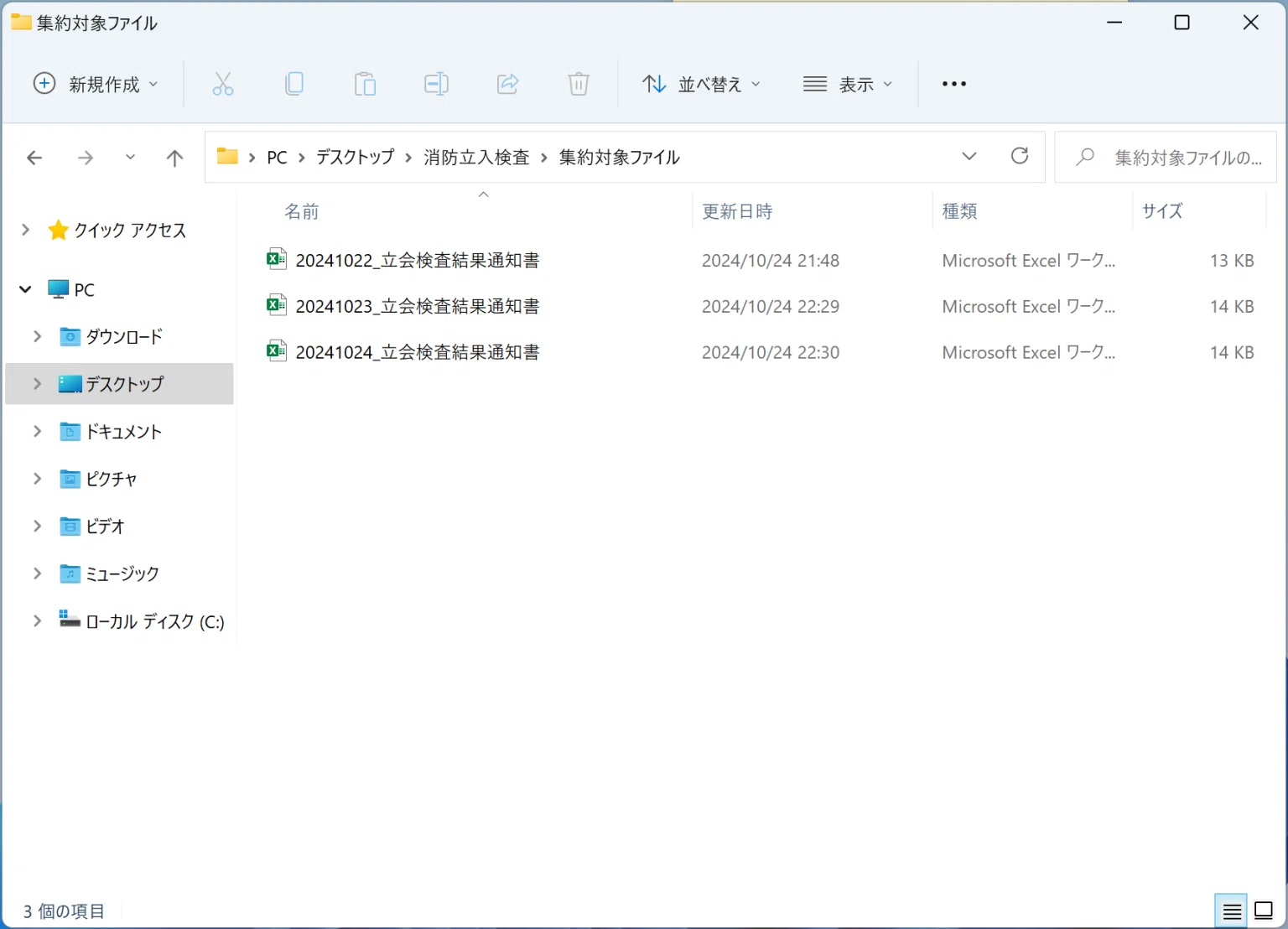1288x929 pixels.
Task: Select PC in the navigation pane
Action: coord(84,290)
